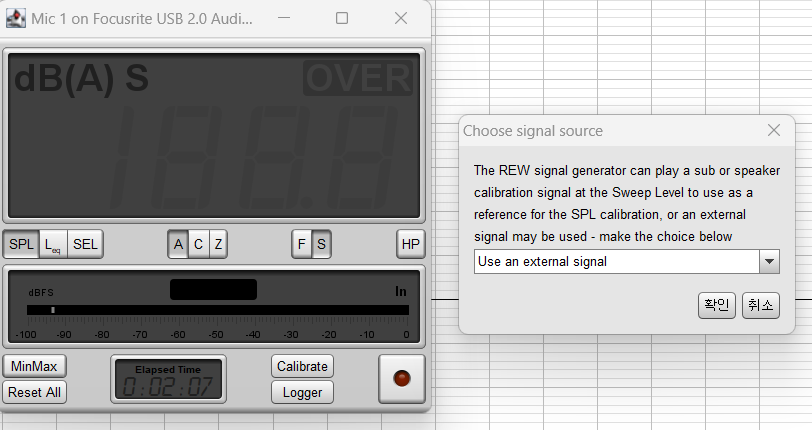Click the MinMax button

[34, 366]
